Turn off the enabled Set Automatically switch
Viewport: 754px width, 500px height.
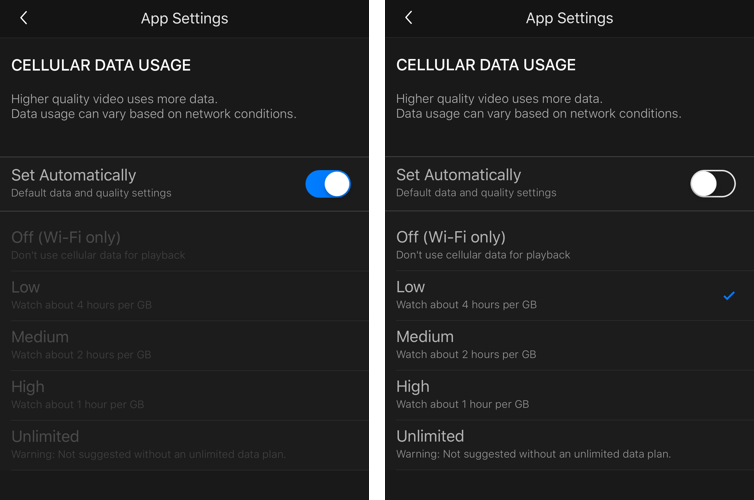(x=328, y=184)
